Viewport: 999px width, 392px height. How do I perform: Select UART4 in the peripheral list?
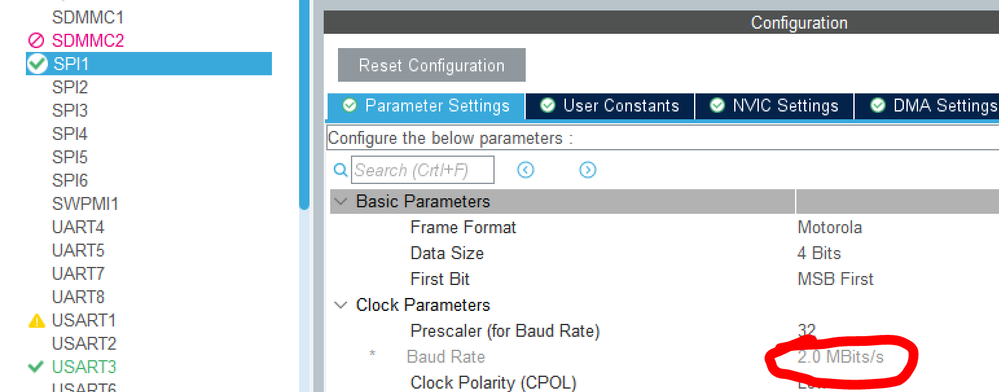pos(78,227)
